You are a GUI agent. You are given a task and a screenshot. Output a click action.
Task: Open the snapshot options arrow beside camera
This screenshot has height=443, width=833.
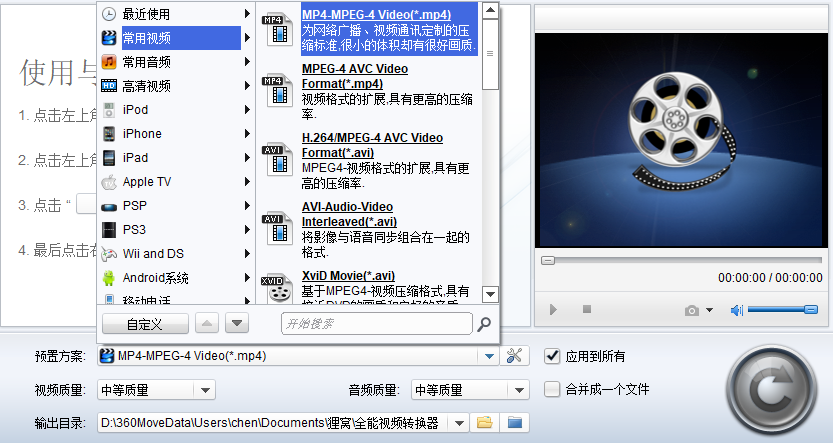(x=709, y=310)
